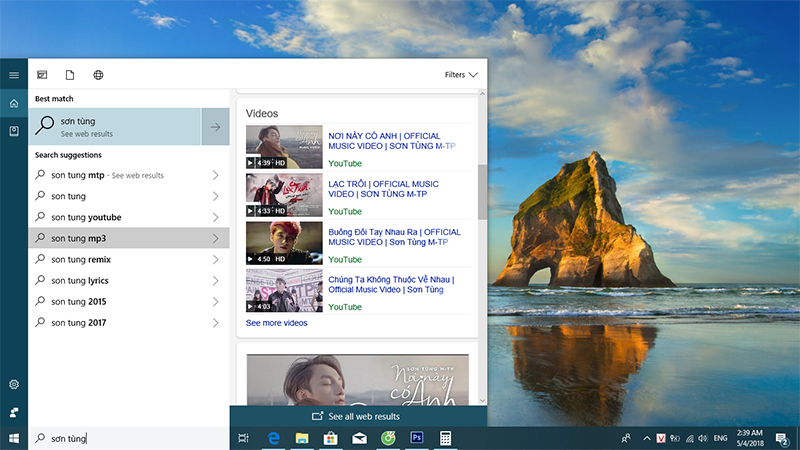
Task: Play the NƠI NÀY CÓ ANH thumbnail
Action: tap(284, 147)
